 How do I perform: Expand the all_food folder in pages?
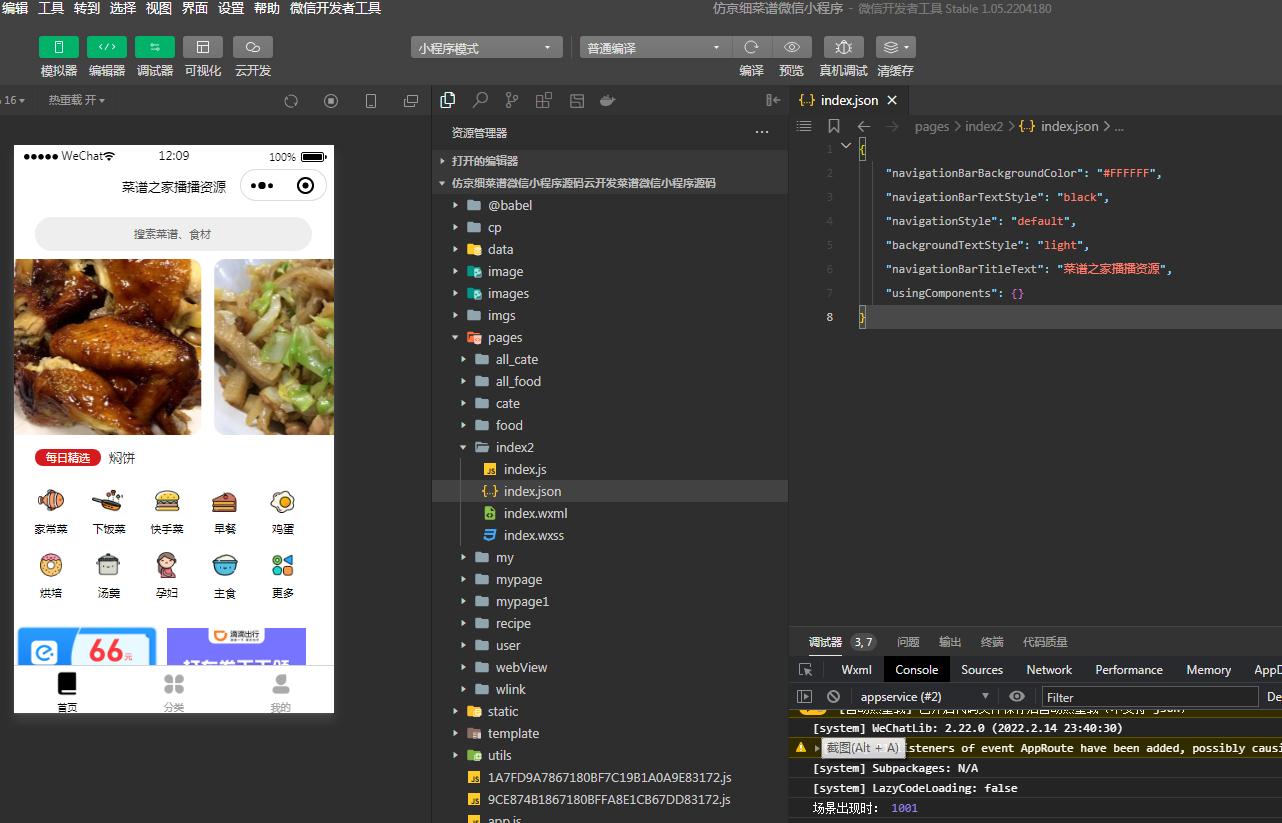click(518, 381)
